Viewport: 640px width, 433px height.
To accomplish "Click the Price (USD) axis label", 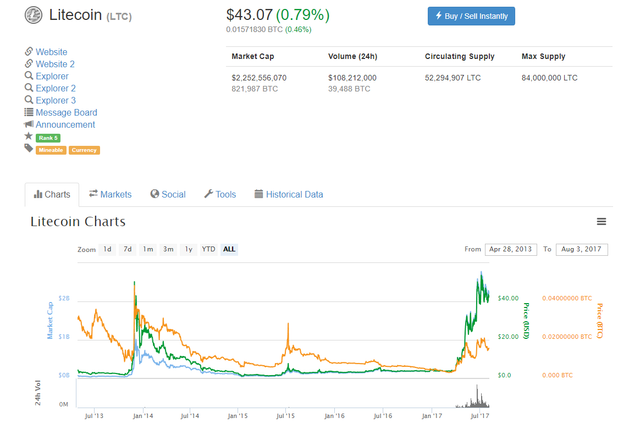I will coord(526,321).
